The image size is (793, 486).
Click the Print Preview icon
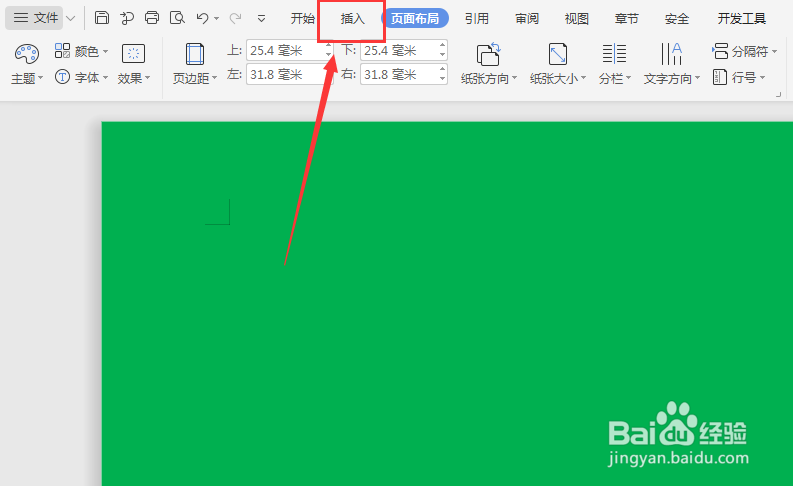click(x=177, y=18)
